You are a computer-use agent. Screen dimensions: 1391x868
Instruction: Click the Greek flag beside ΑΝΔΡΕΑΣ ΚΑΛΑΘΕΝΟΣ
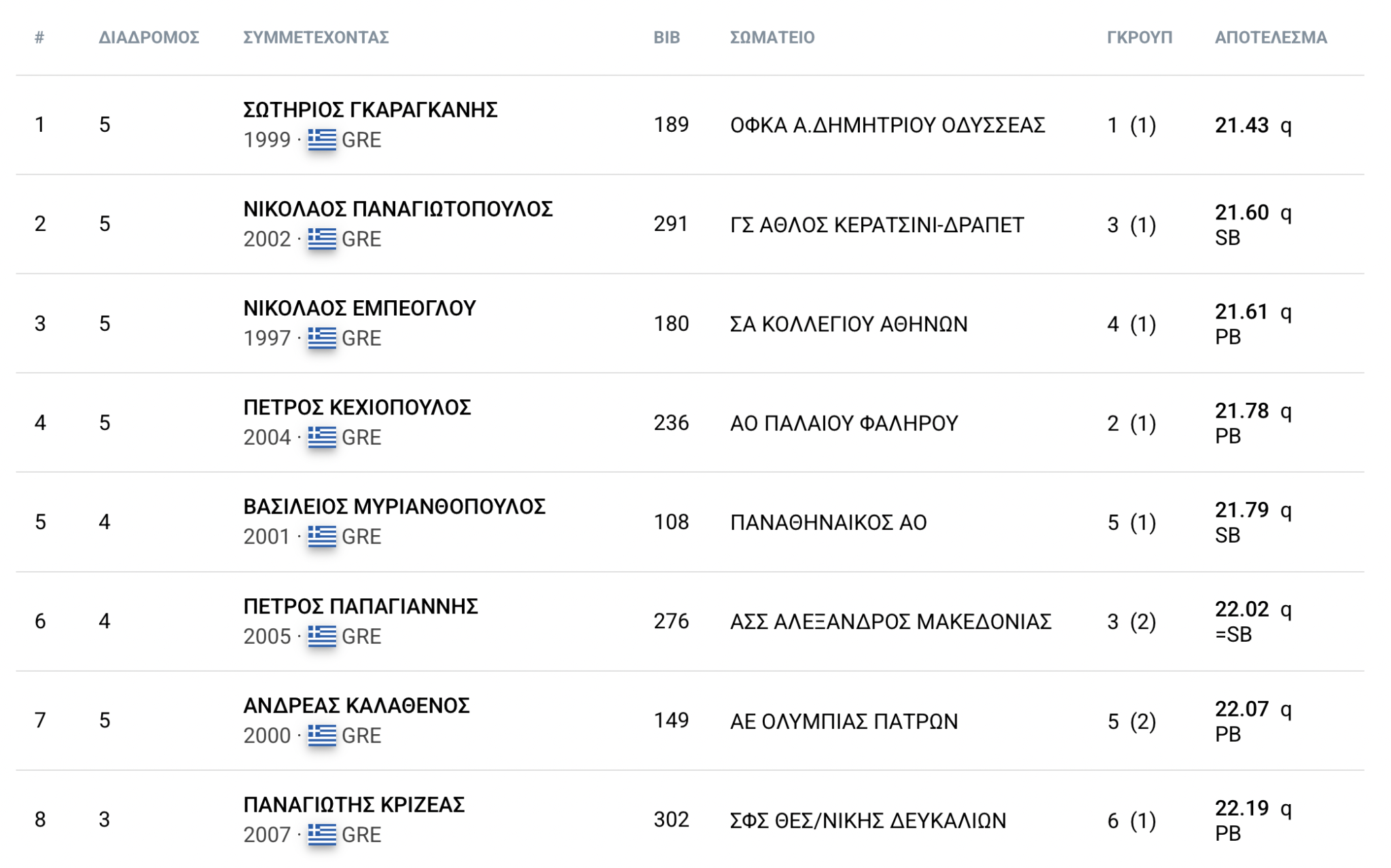point(322,735)
